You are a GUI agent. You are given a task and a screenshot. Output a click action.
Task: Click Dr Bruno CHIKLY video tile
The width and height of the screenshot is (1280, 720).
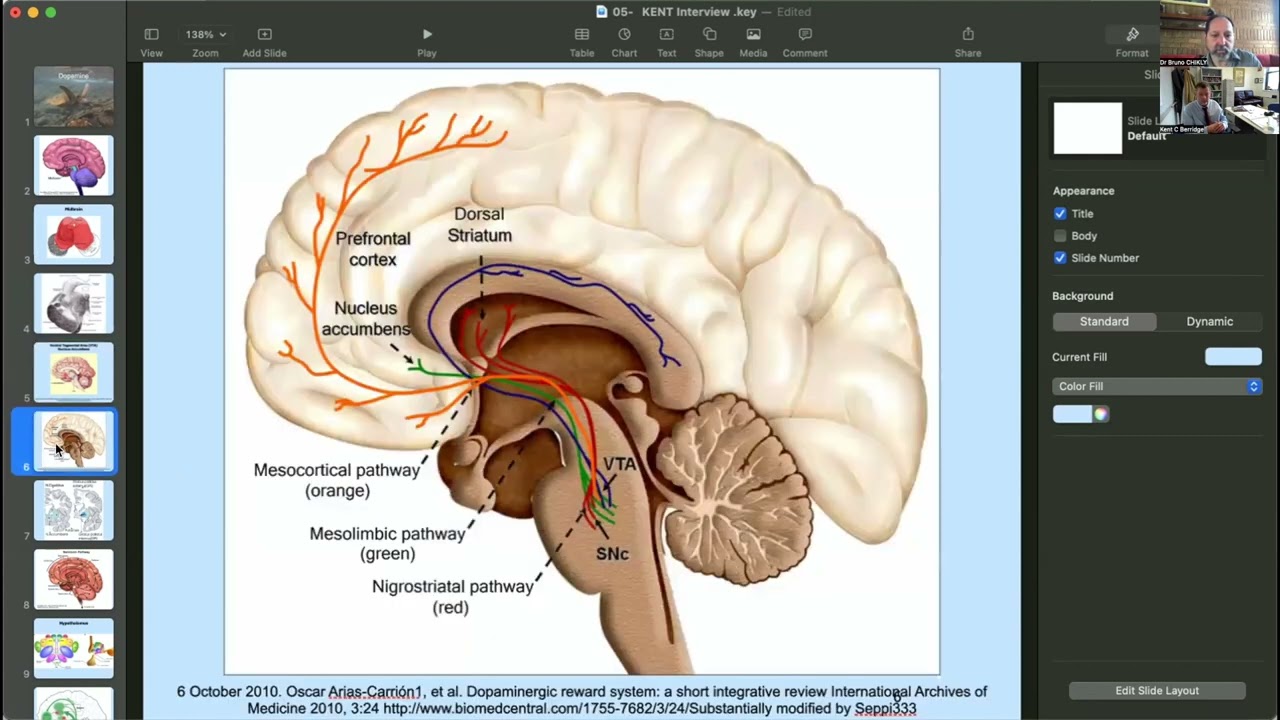point(1219,33)
